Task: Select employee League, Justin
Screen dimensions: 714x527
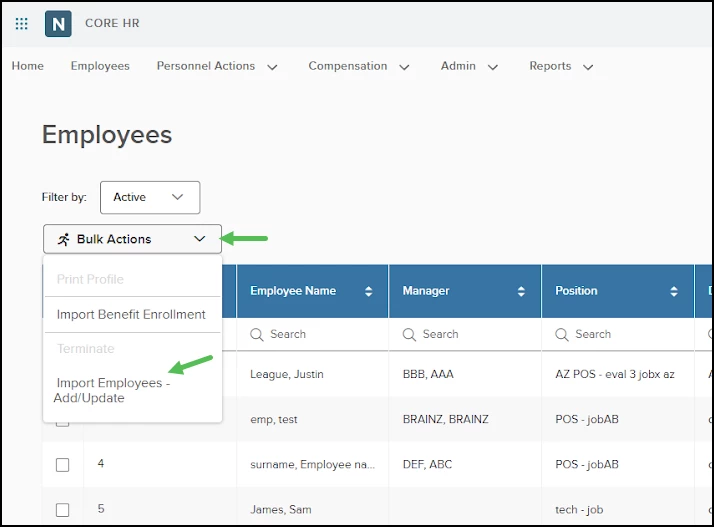Action: (287, 374)
